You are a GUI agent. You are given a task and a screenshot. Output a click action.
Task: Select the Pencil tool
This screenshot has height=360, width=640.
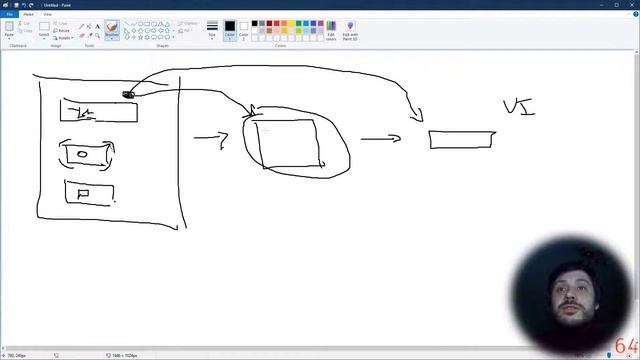click(82, 27)
